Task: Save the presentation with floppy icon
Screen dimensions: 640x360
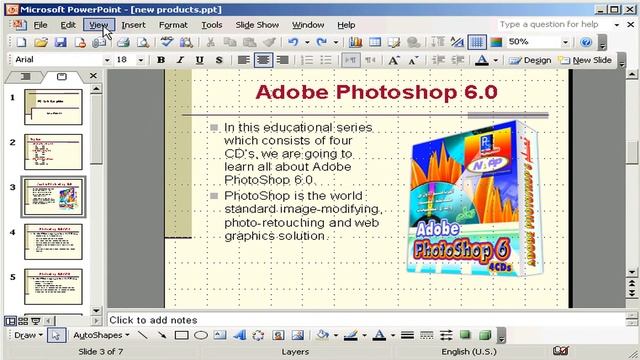Action: coord(60,42)
